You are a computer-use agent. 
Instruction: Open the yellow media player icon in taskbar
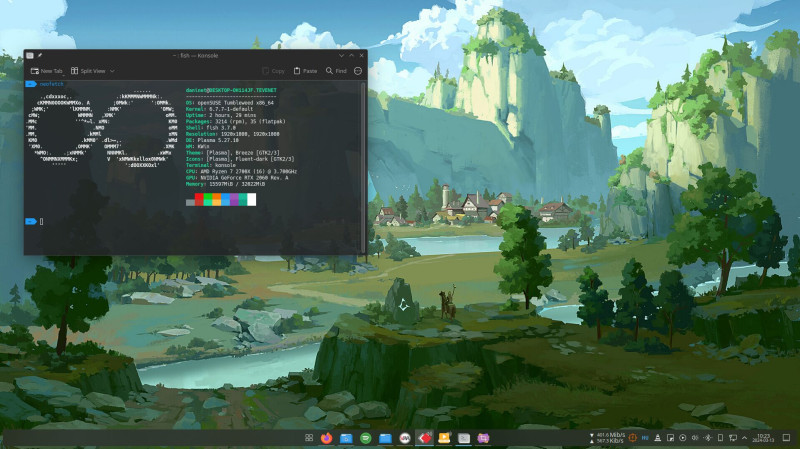444,438
